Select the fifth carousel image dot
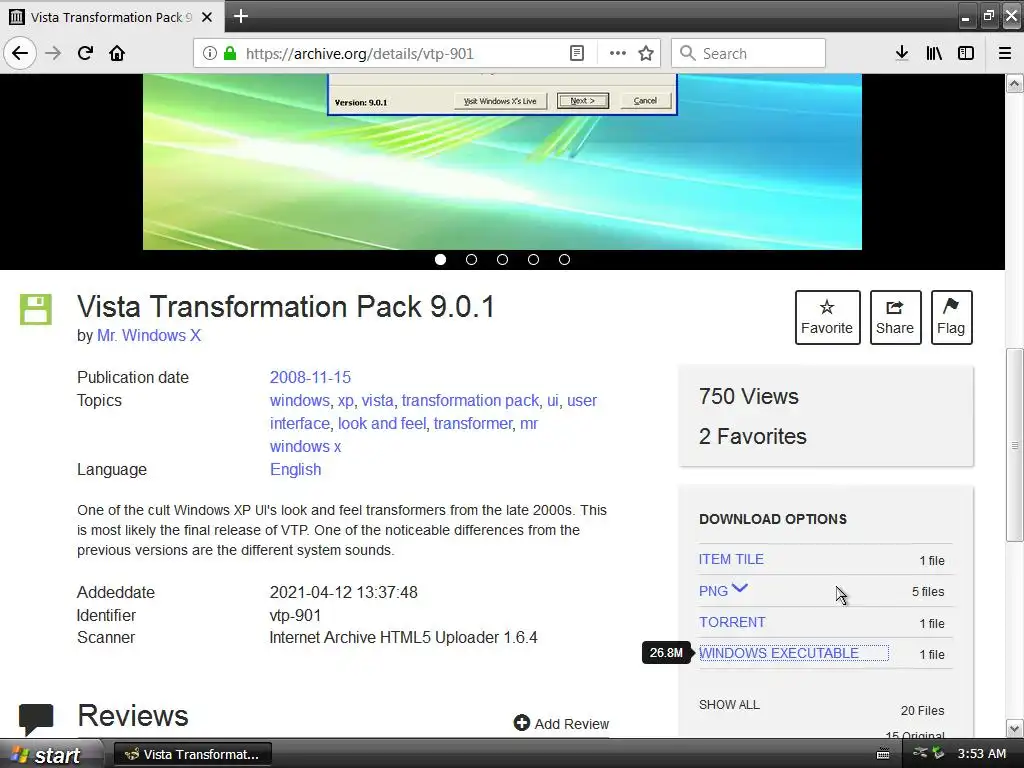 tap(564, 260)
